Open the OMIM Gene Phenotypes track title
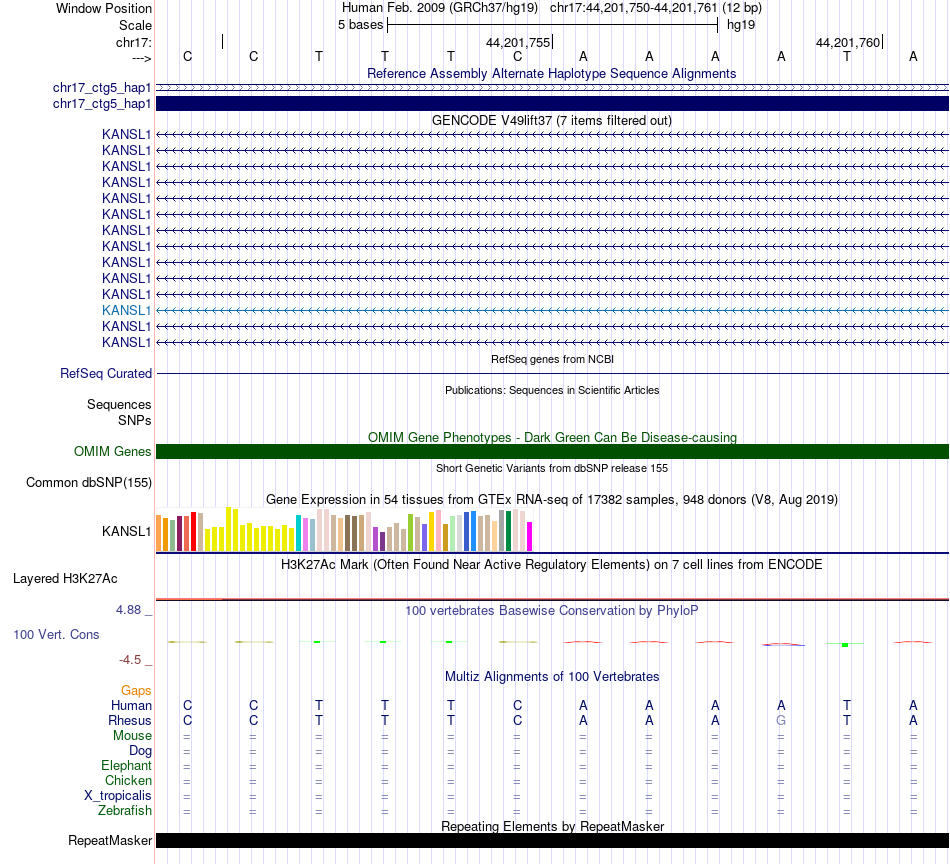The width and height of the screenshot is (950, 864). click(552, 437)
